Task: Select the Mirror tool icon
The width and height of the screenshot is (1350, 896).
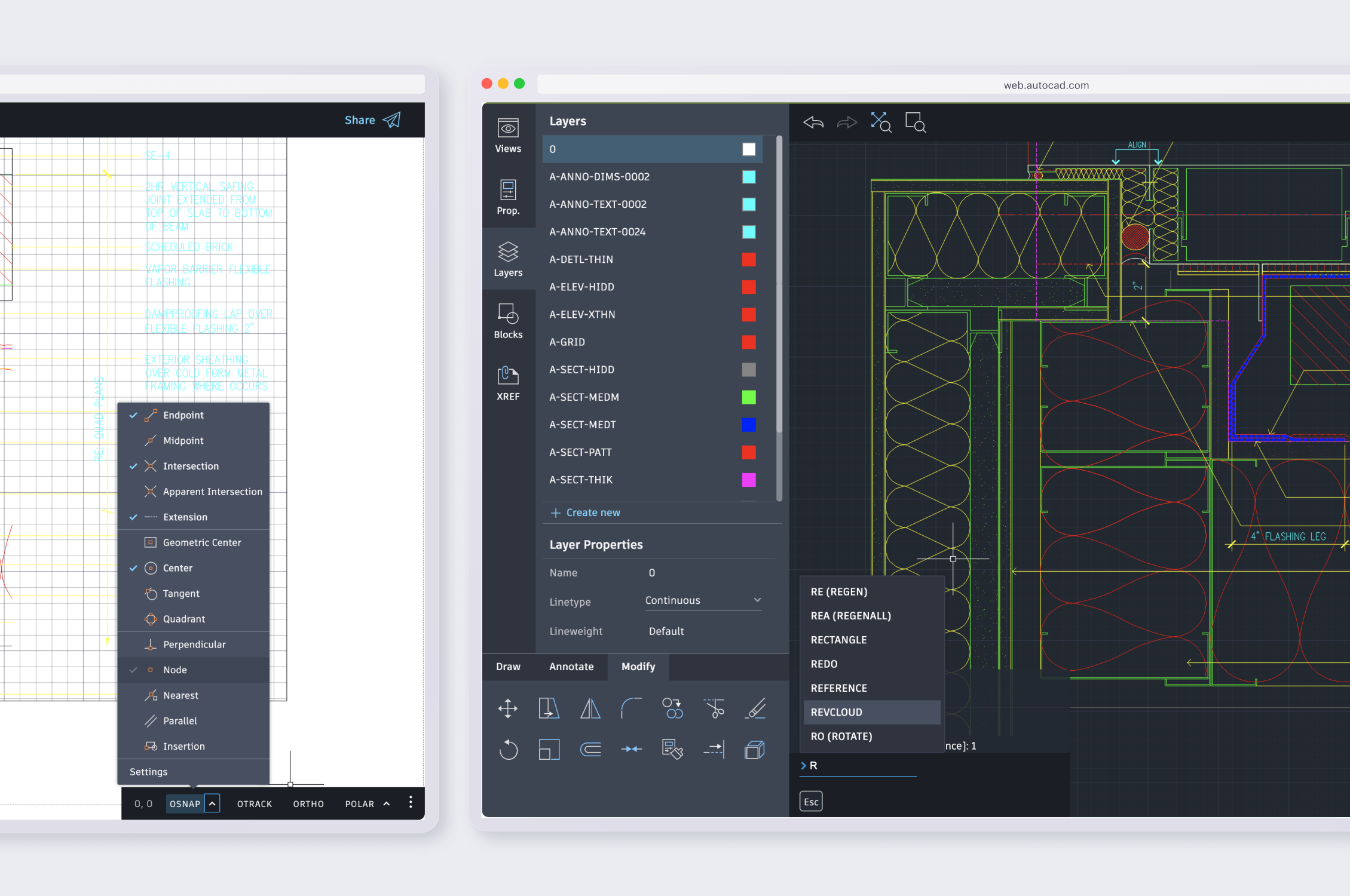Action: (590, 708)
